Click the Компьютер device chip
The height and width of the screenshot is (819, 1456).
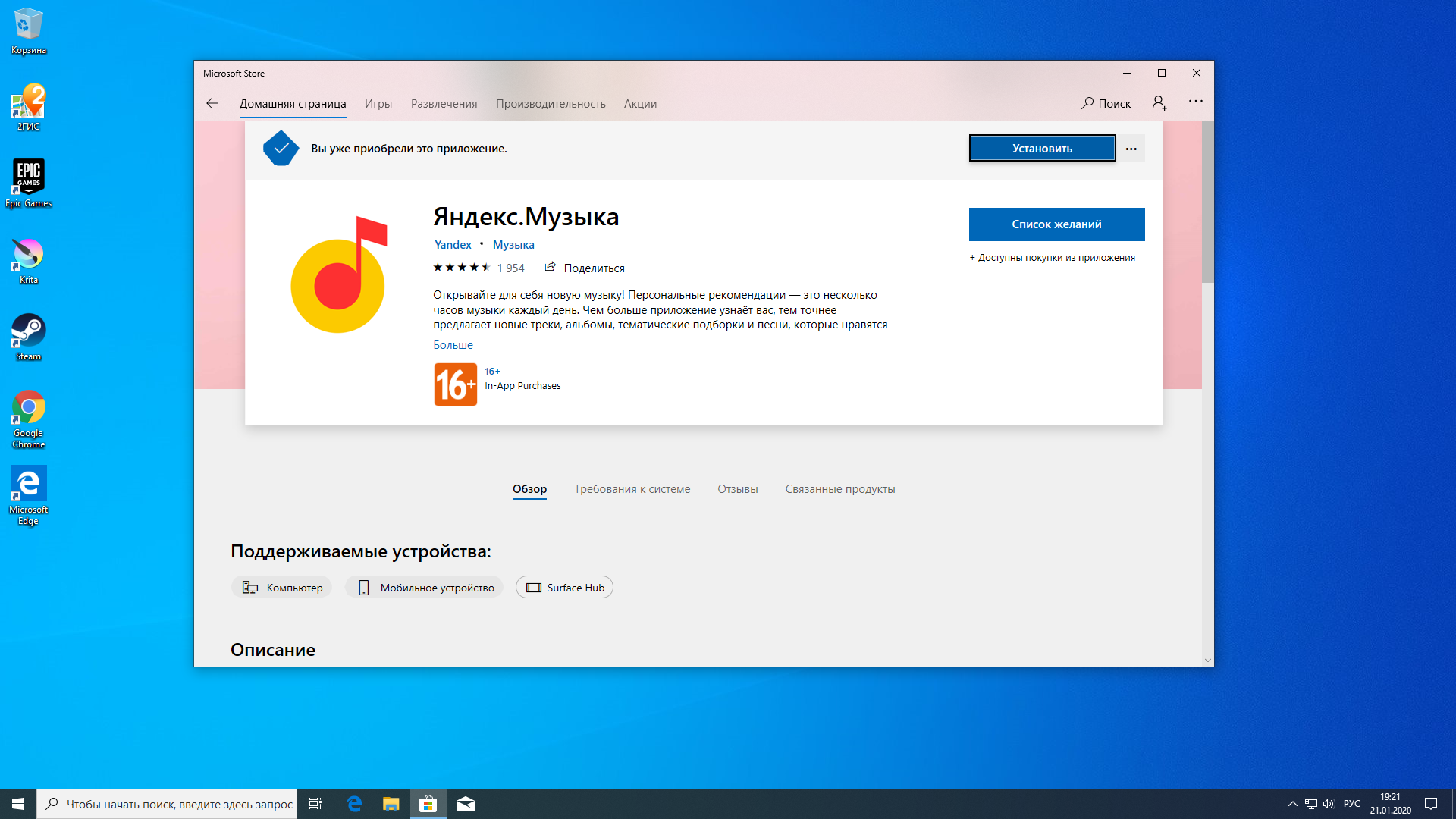(281, 588)
